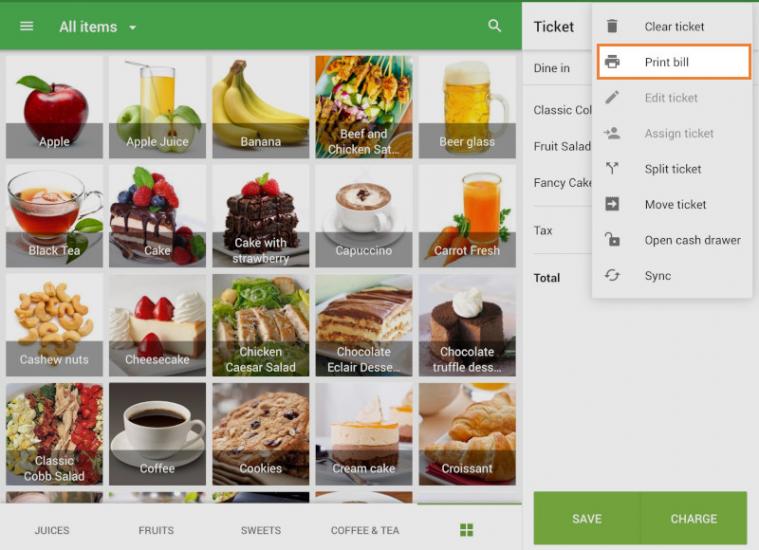Add Apple Juice to the ticket
Screen dimensions: 759x550
157,106
